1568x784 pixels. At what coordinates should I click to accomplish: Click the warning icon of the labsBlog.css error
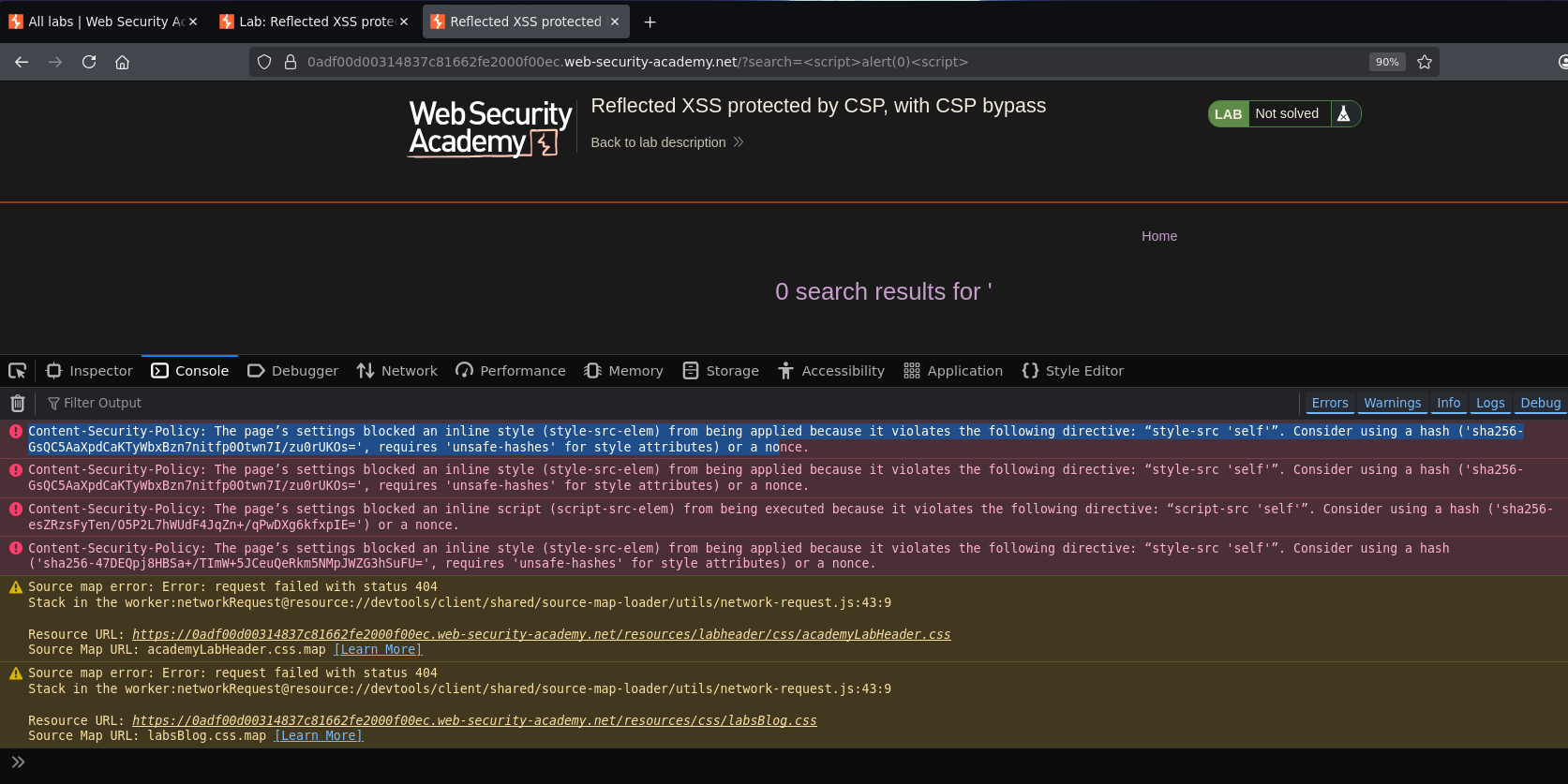point(16,673)
